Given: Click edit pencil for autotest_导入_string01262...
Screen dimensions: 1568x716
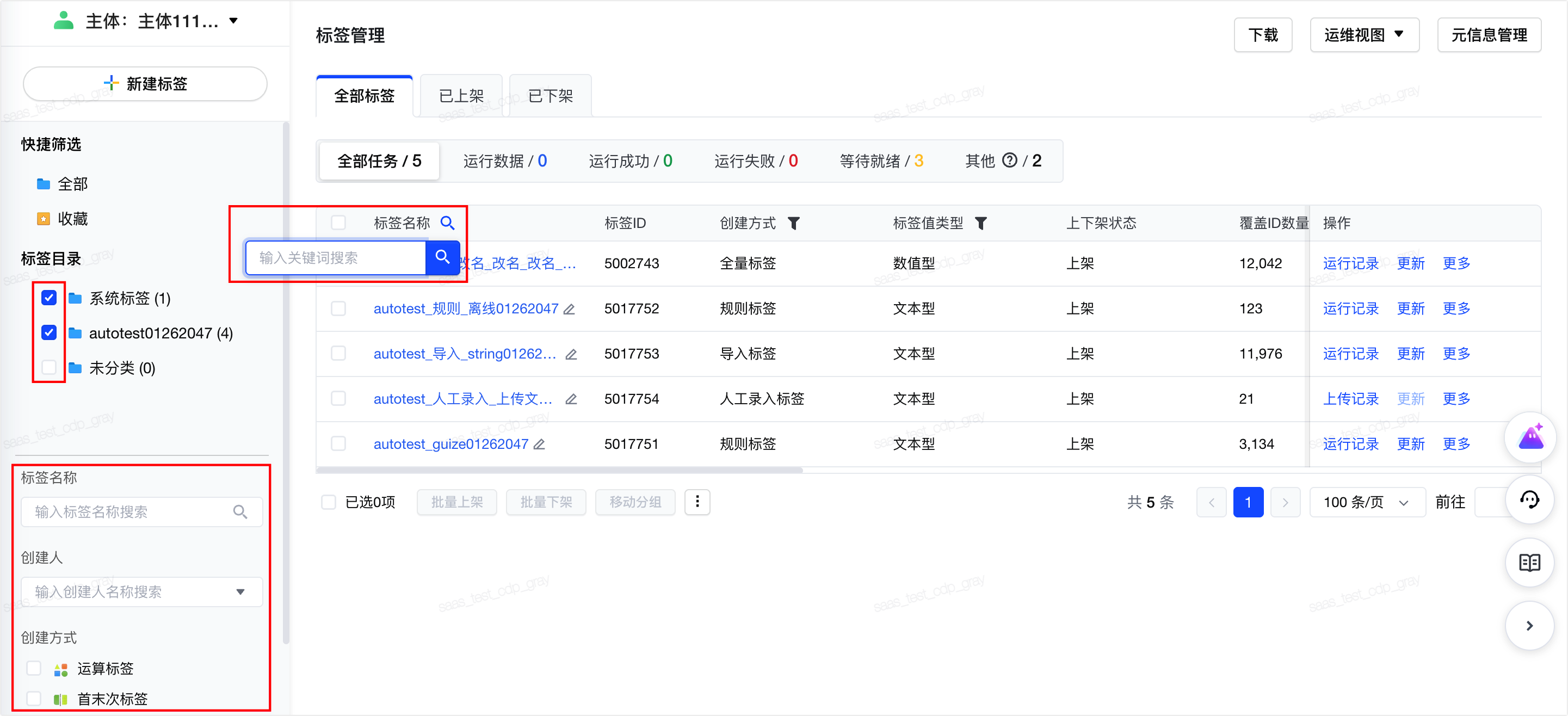Looking at the screenshot, I should [x=571, y=354].
